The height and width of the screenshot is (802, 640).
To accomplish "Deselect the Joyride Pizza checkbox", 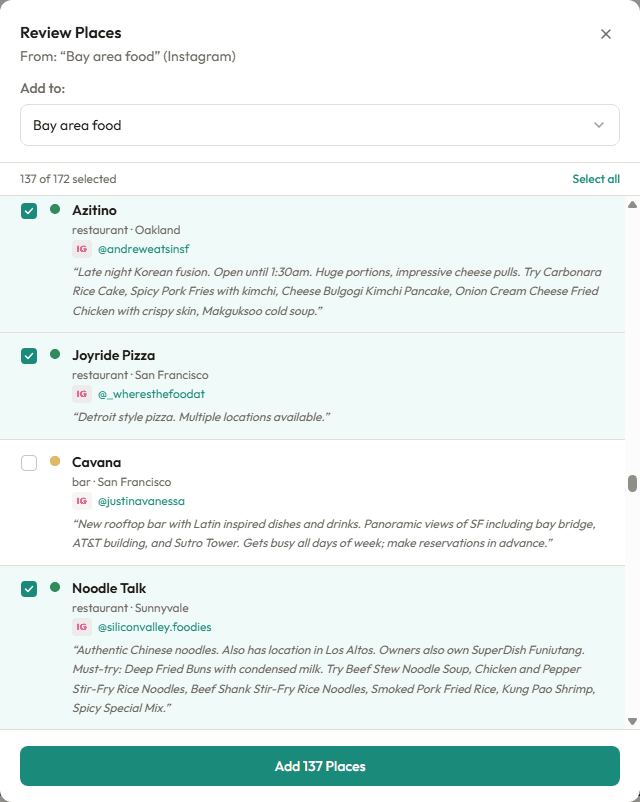I will point(29,357).
